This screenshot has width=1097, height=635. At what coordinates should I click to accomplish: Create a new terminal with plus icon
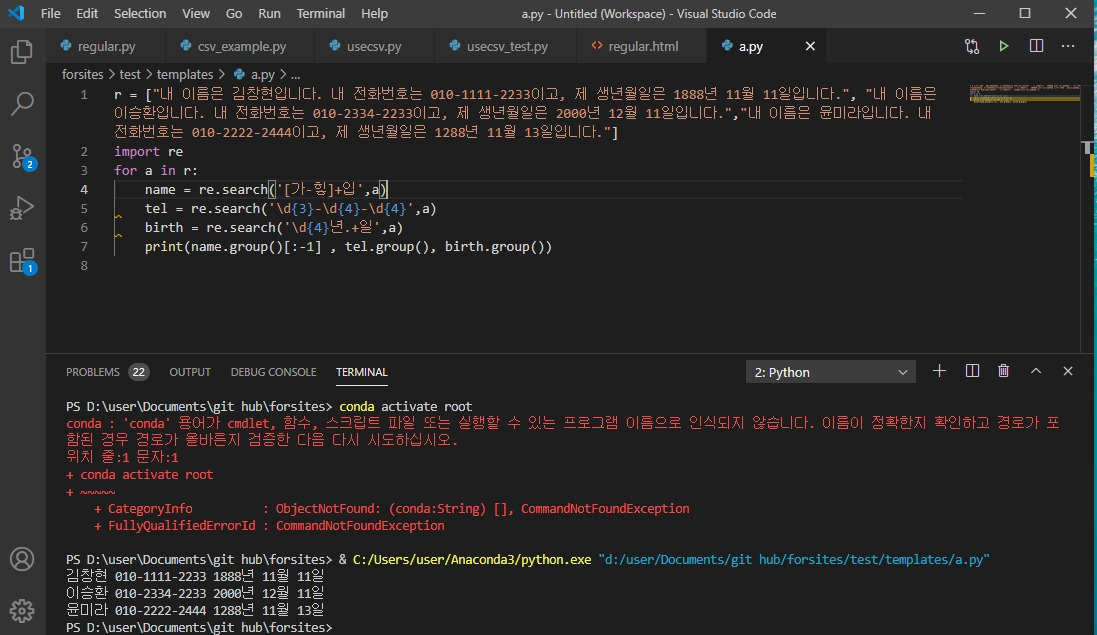coord(940,371)
